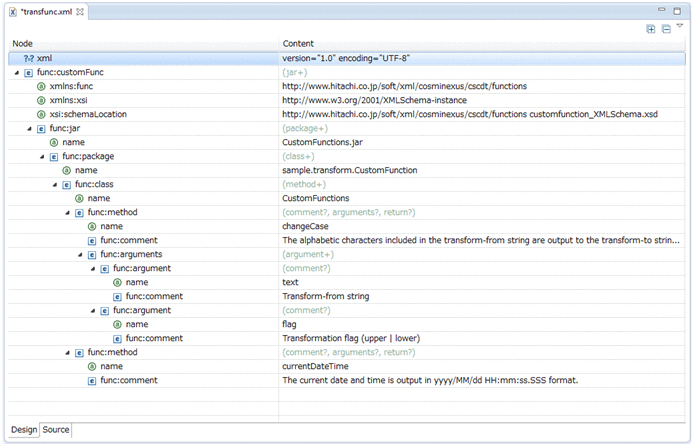Click the Content column header

click(298, 44)
